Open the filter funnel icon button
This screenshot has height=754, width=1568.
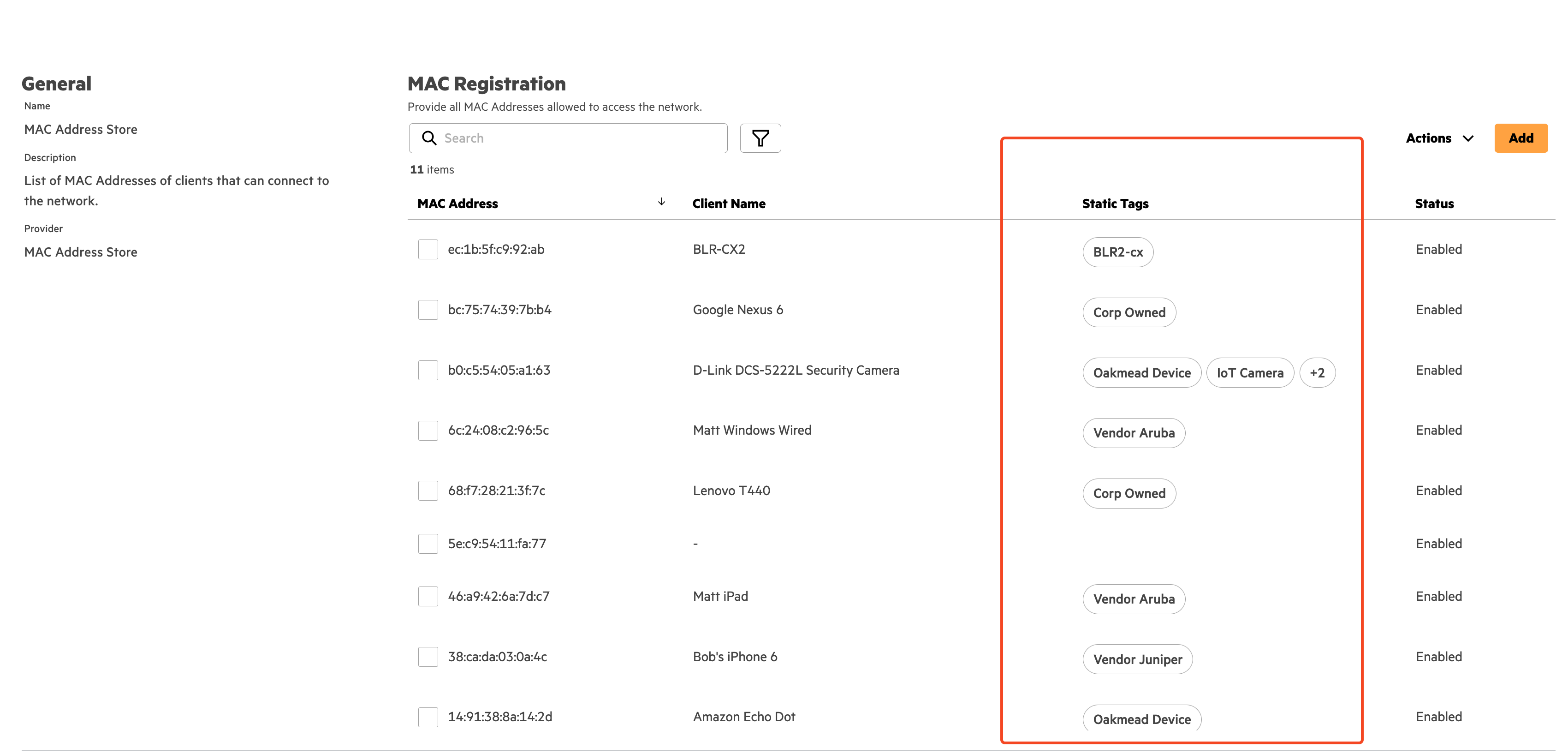pos(760,138)
